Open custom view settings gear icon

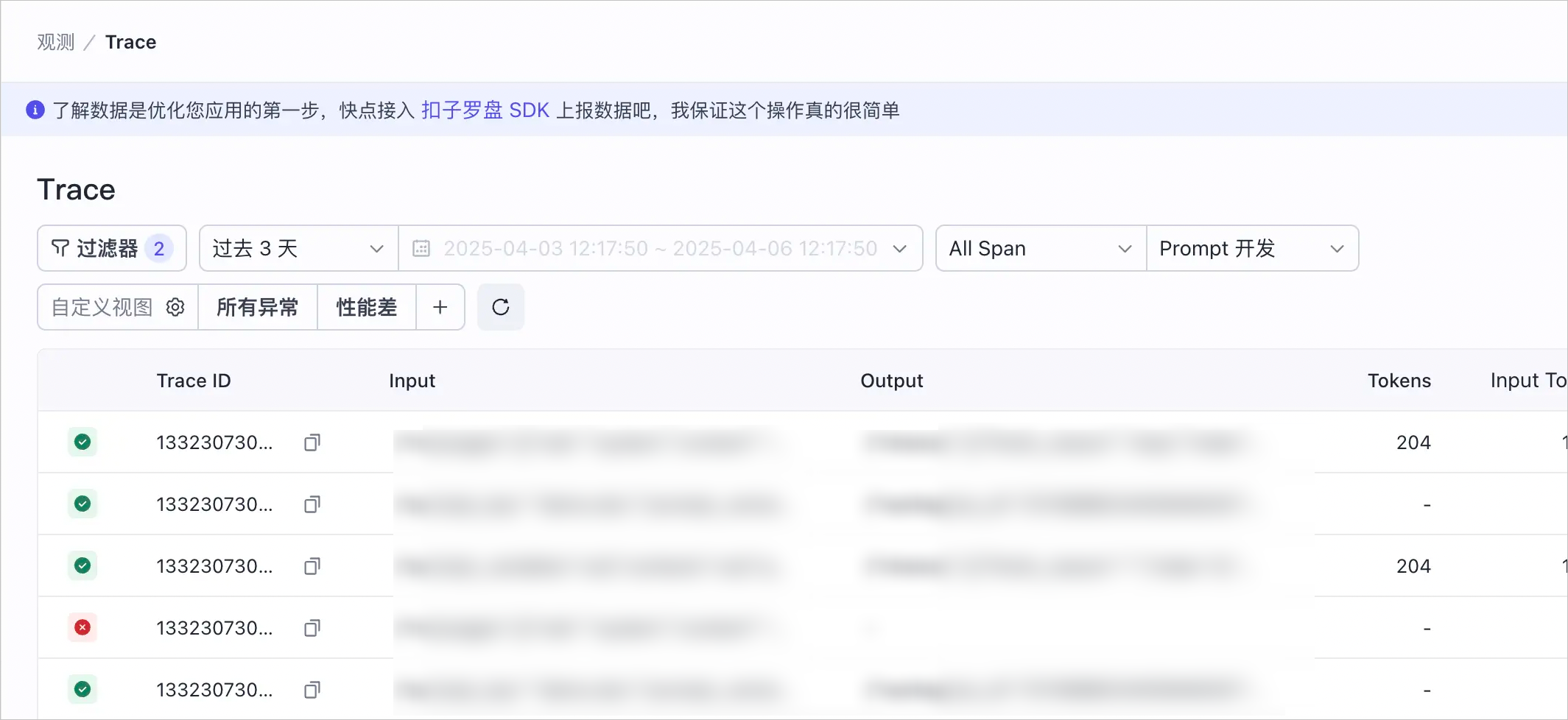click(175, 307)
